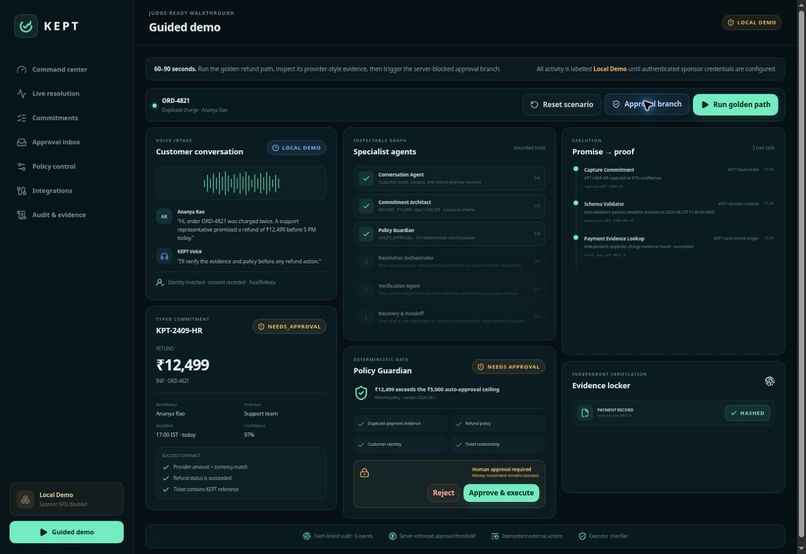Click the Conversation Agent checkmark
The width and height of the screenshot is (806, 554).
(x=366, y=178)
